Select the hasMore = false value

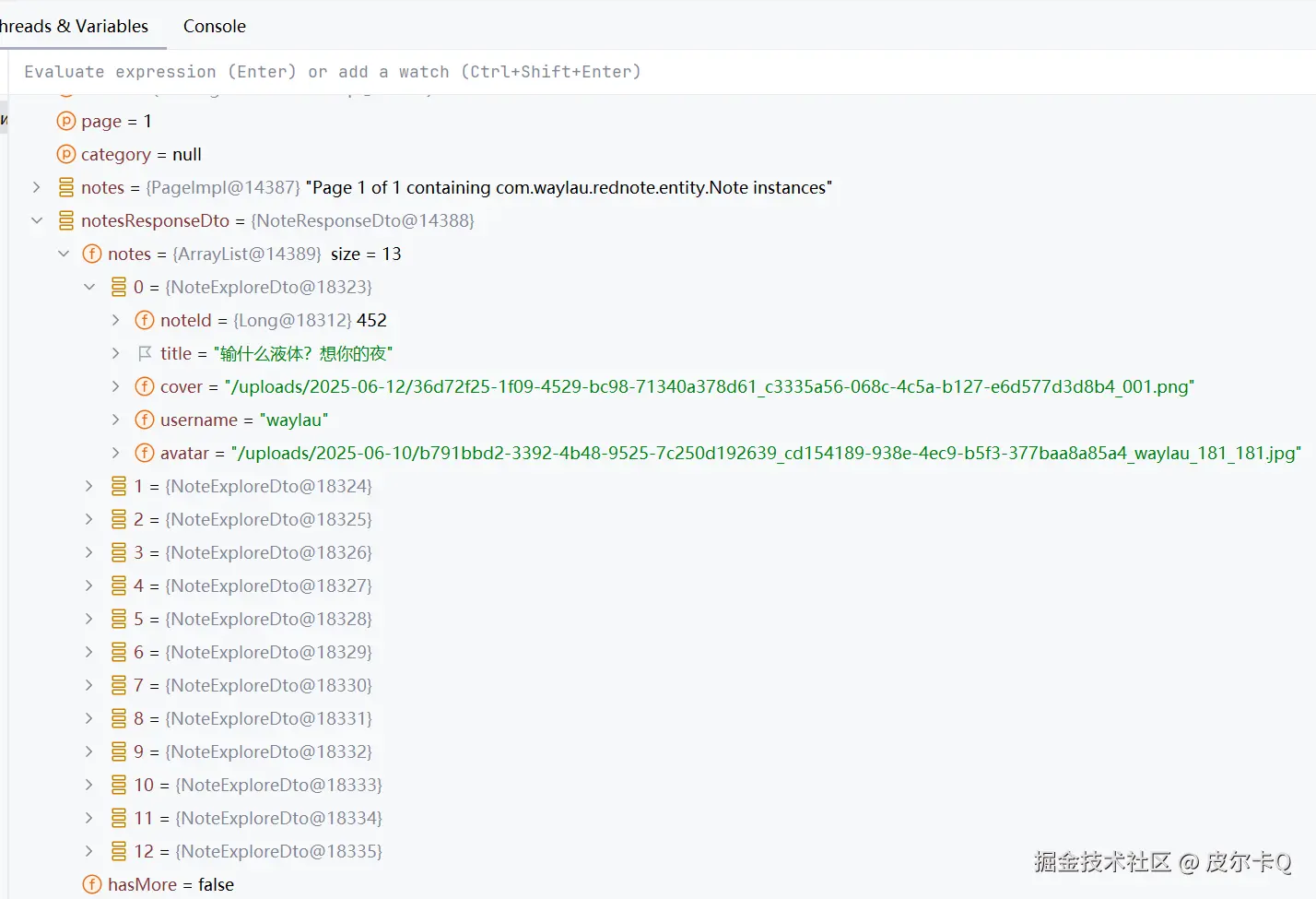(216, 884)
